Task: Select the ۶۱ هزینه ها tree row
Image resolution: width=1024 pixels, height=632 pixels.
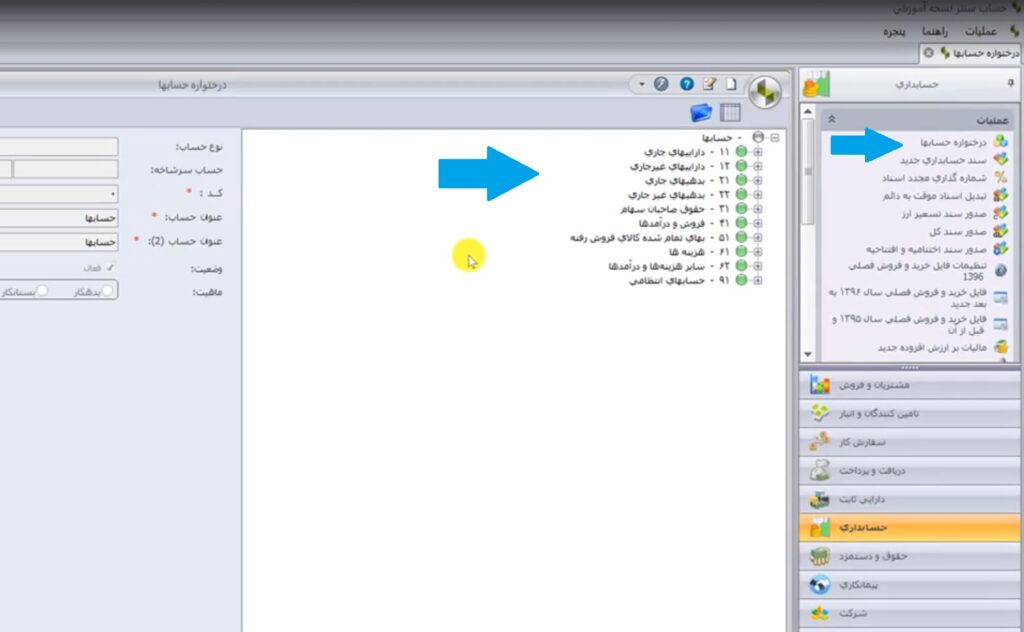Action: 699,252
